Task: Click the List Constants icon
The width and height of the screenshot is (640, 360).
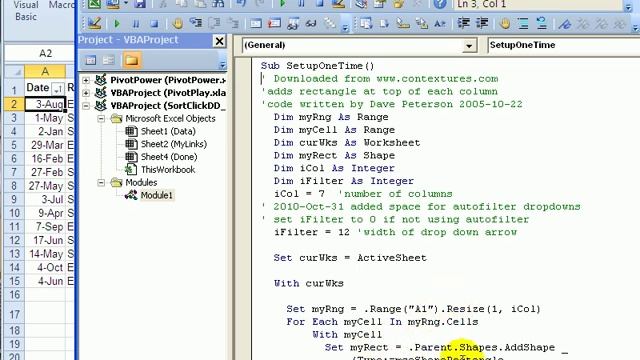Action: [384, 23]
